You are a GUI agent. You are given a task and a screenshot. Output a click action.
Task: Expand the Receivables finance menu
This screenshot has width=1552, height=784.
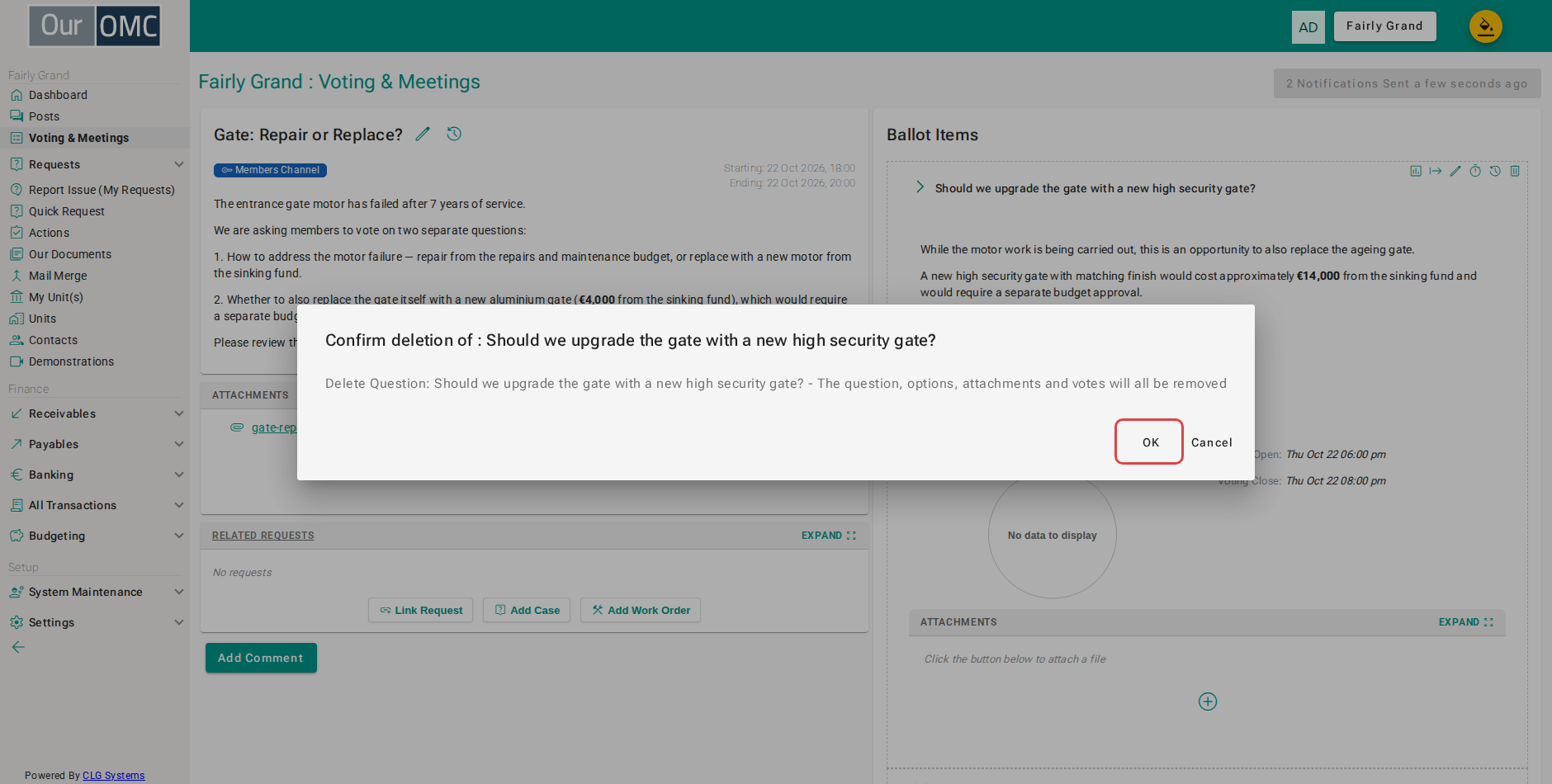[95, 413]
